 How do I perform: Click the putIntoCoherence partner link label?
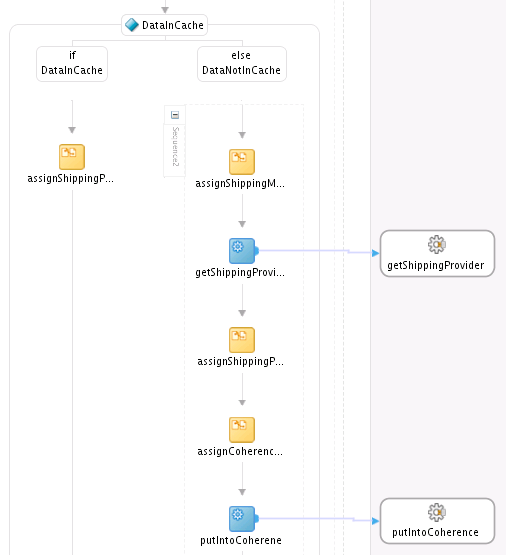coord(436,532)
